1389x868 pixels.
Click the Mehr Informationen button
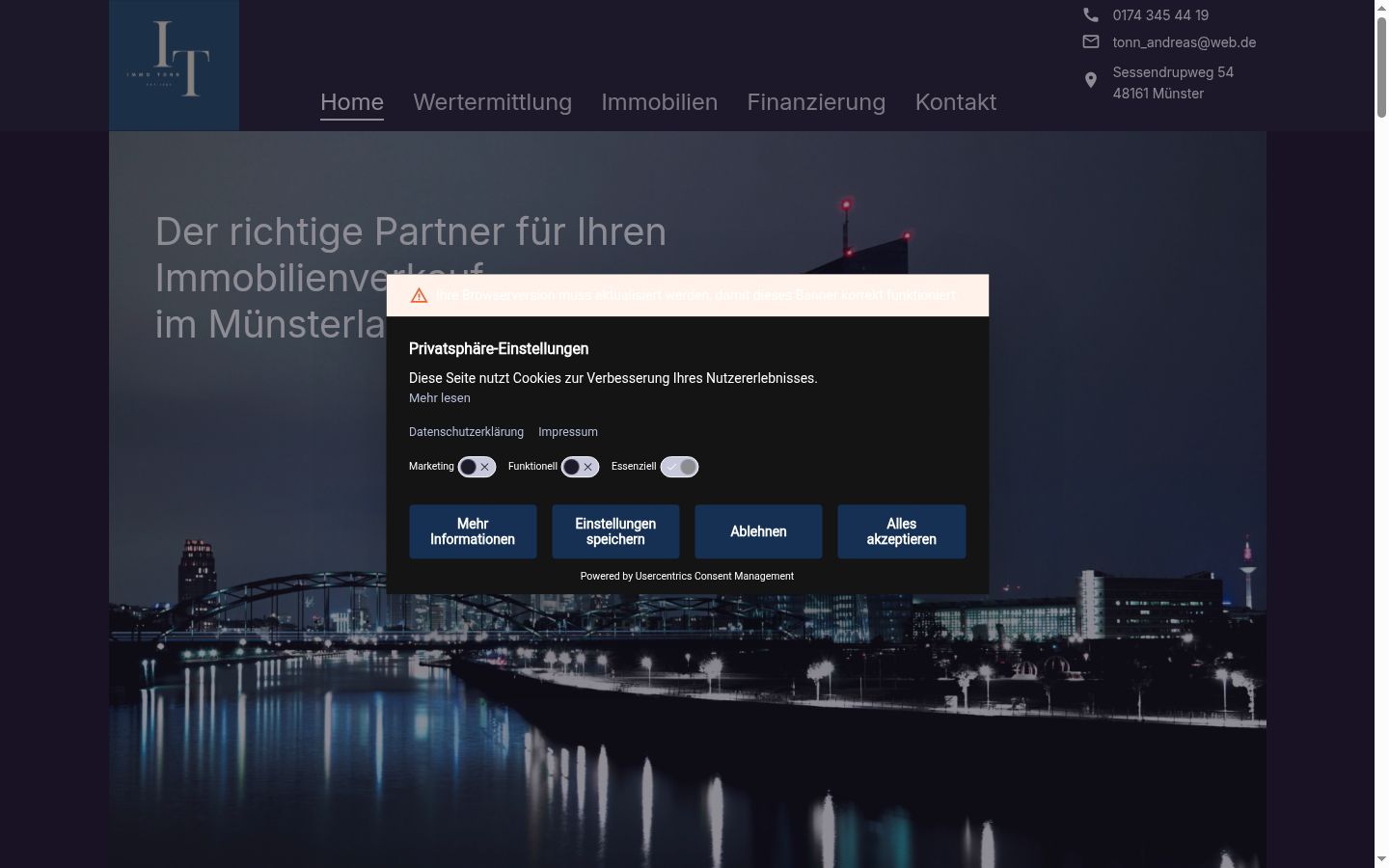click(473, 531)
